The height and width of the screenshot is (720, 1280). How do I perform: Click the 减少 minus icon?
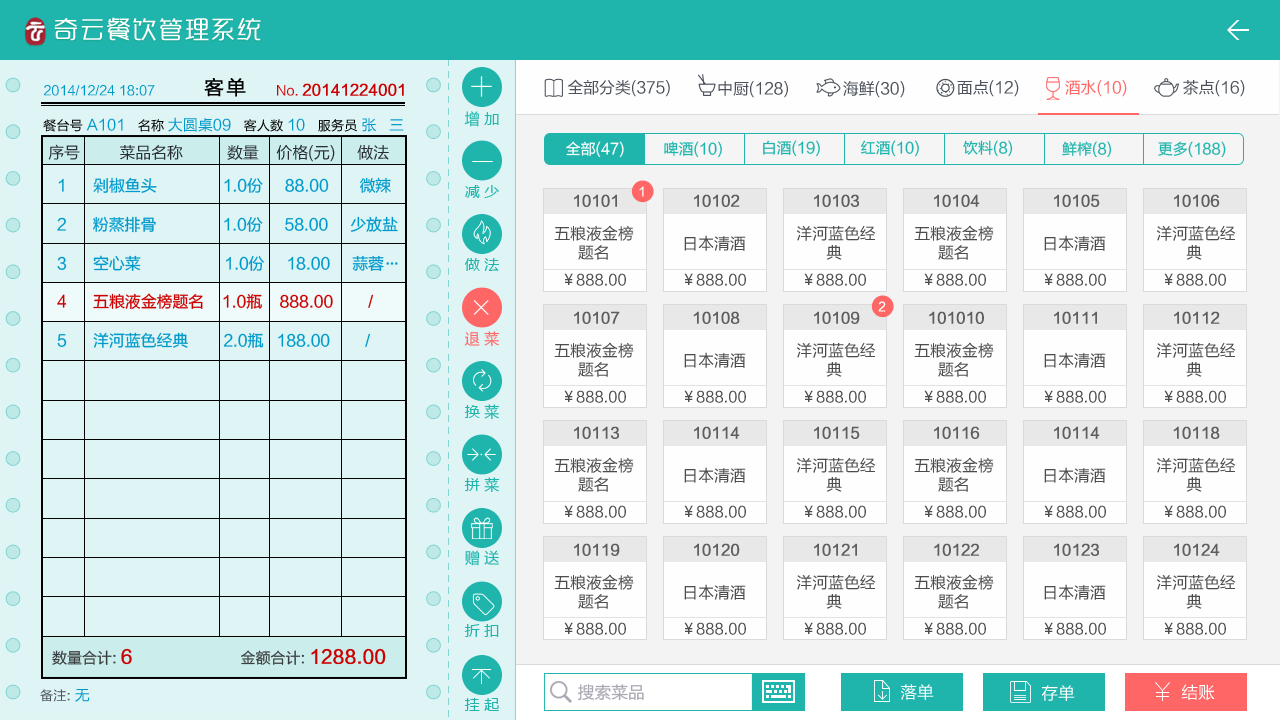click(x=482, y=161)
